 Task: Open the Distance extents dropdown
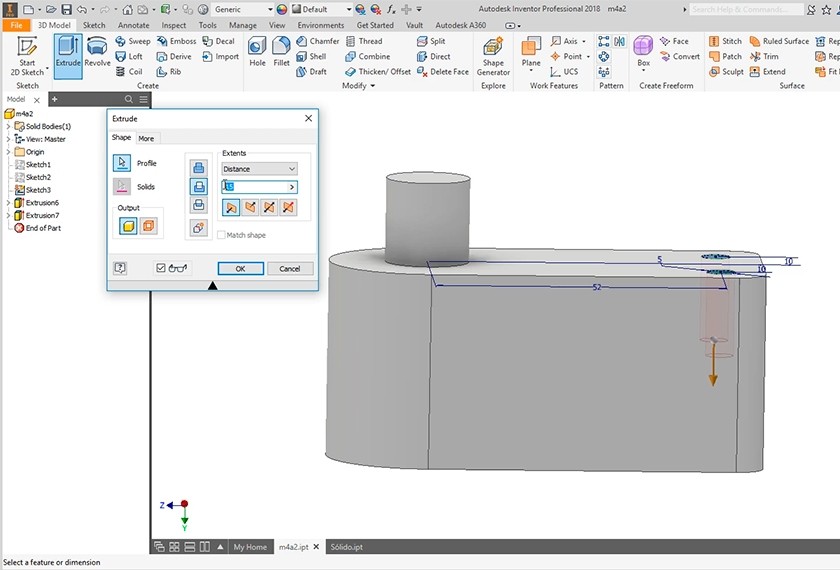pos(259,169)
